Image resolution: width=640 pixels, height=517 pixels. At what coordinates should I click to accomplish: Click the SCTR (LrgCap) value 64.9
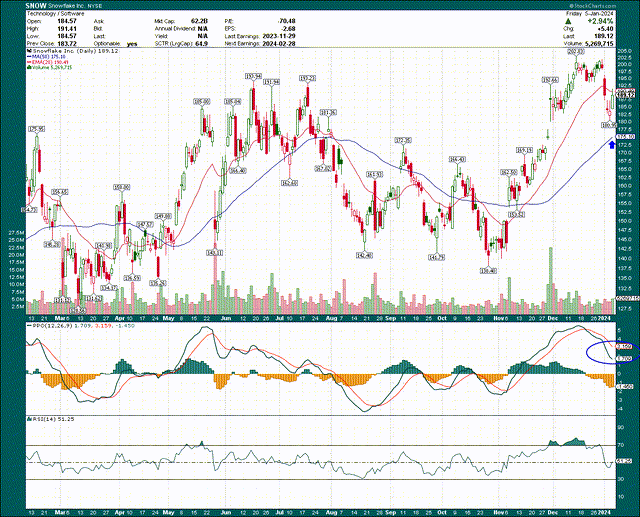(x=202, y=44)
